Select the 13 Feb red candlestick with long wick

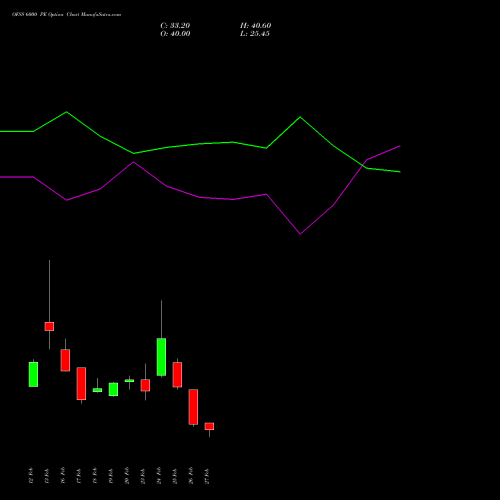(x=49, y=326)
